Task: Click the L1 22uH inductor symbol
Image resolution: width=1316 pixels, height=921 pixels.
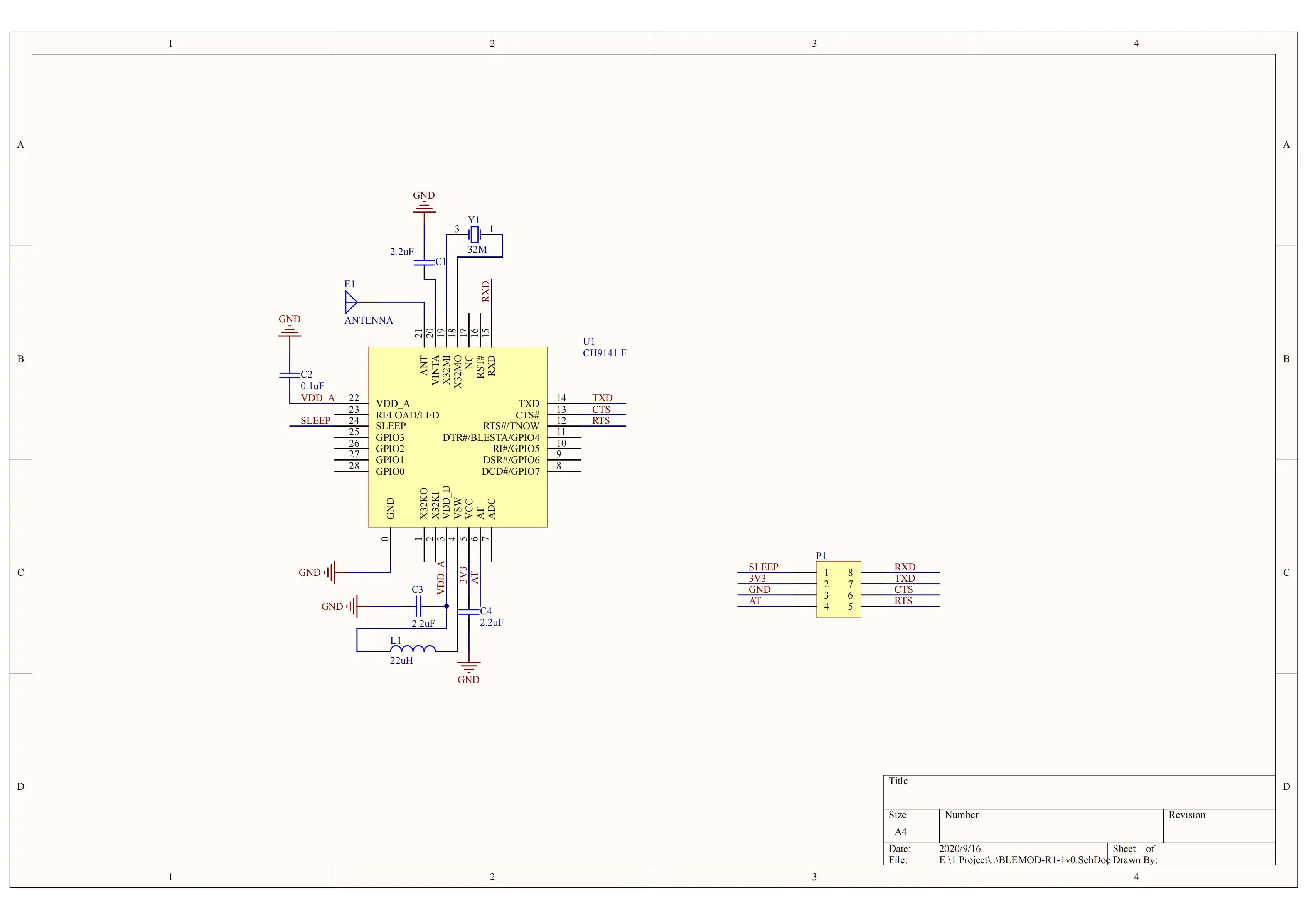Action: pyautogui.click(x=413, y=649)
